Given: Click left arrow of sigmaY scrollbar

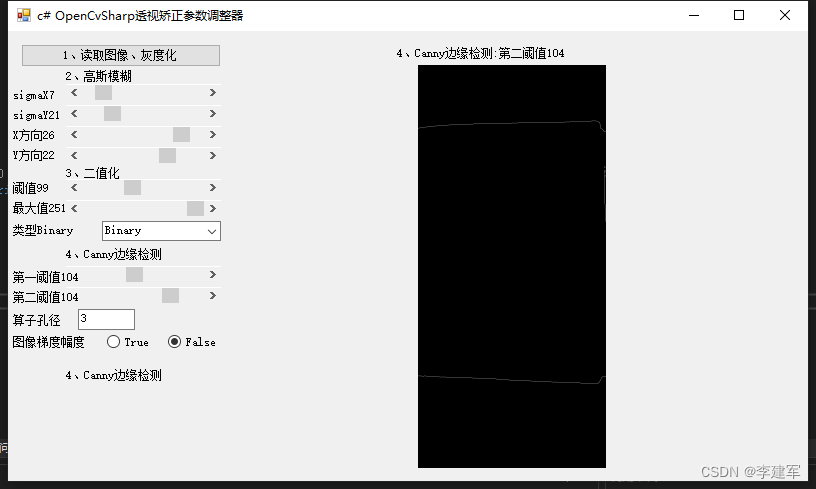Looking at the screenshot, I should coord(74,113).
